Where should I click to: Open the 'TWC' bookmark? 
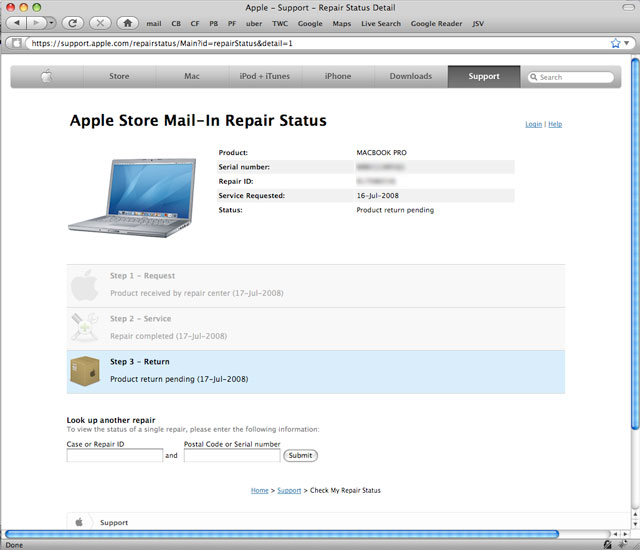(x=280, y=24)
